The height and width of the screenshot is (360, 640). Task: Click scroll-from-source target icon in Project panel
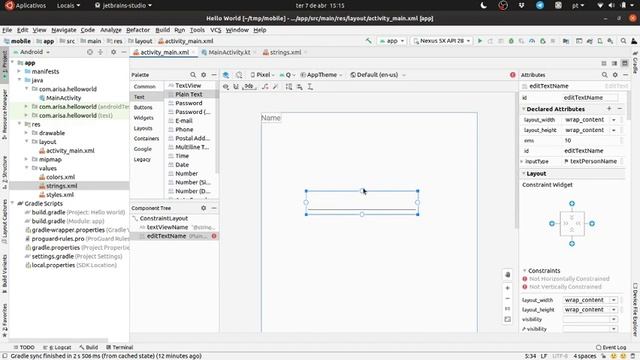point(90,52)
